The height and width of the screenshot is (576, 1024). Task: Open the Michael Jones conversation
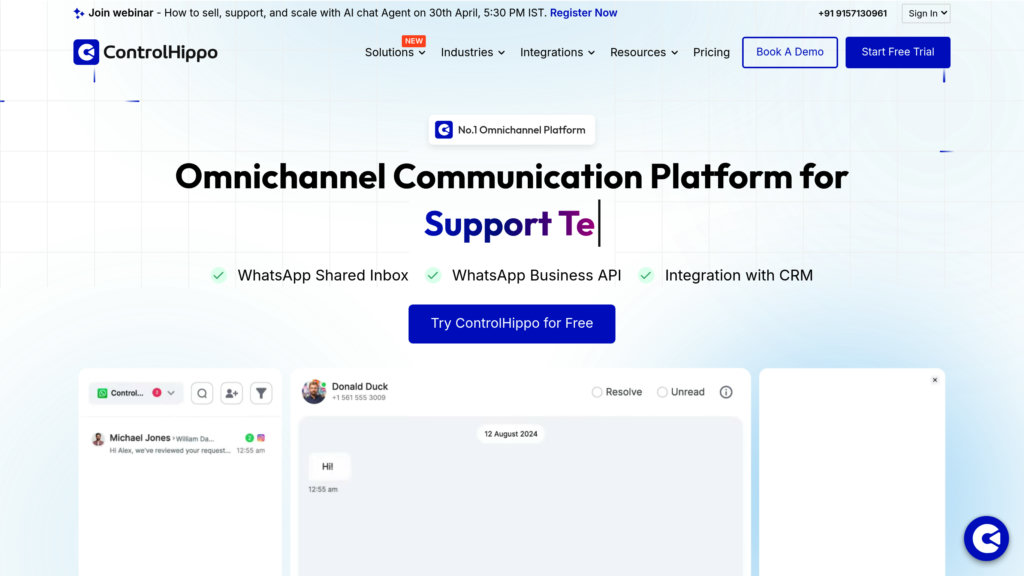(x=177, y=444)
